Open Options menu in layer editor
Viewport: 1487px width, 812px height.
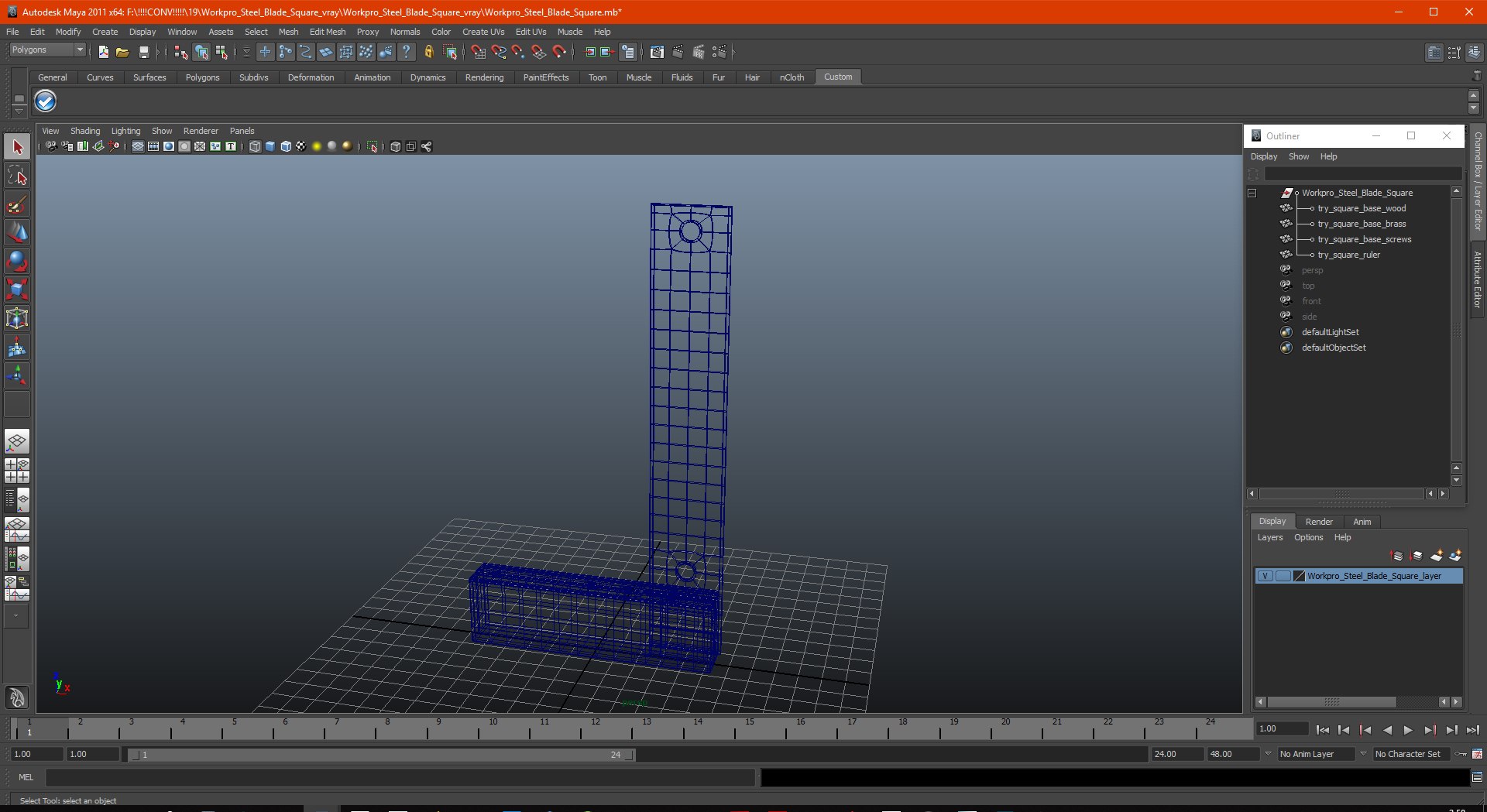(x=1308, y=537)
